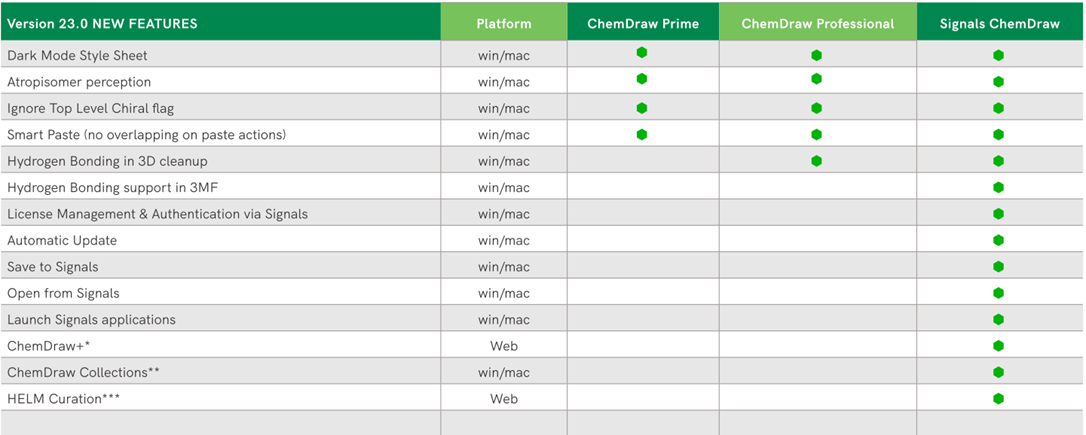Select the ChemDraw Professional column header

pos(818,24)
